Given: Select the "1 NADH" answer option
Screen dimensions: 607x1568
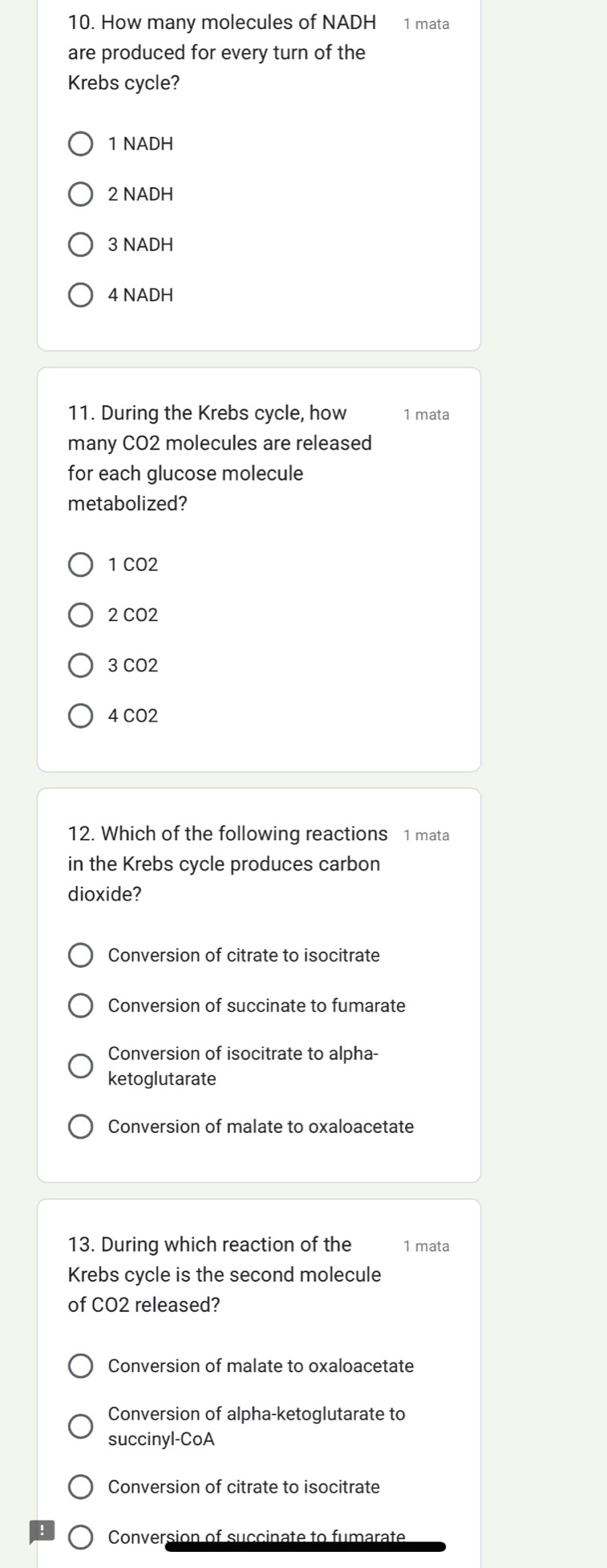Looking at the screenshot, I should tap(80, 144).
